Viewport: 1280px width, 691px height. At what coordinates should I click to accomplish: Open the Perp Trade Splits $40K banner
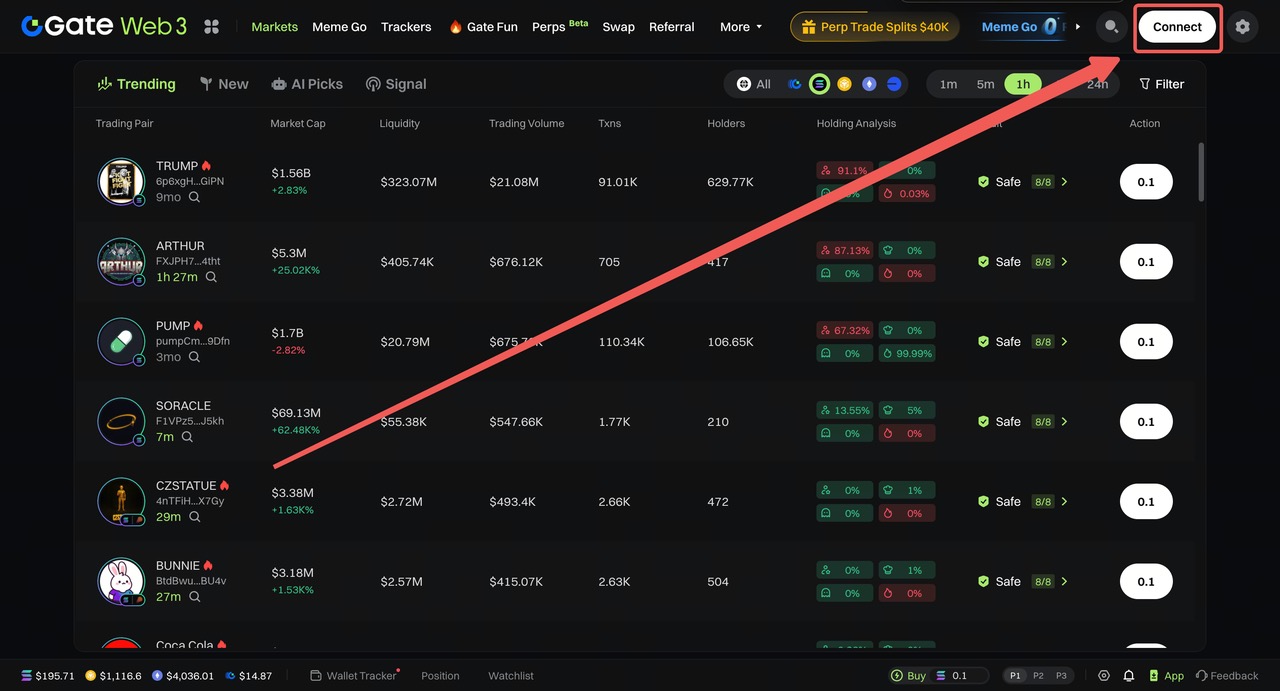click(874, 27)
